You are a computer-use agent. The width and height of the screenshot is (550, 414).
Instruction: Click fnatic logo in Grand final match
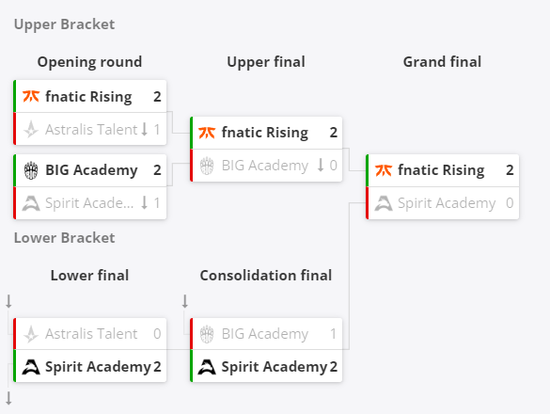pyautogui.click(x=383, y=171)
